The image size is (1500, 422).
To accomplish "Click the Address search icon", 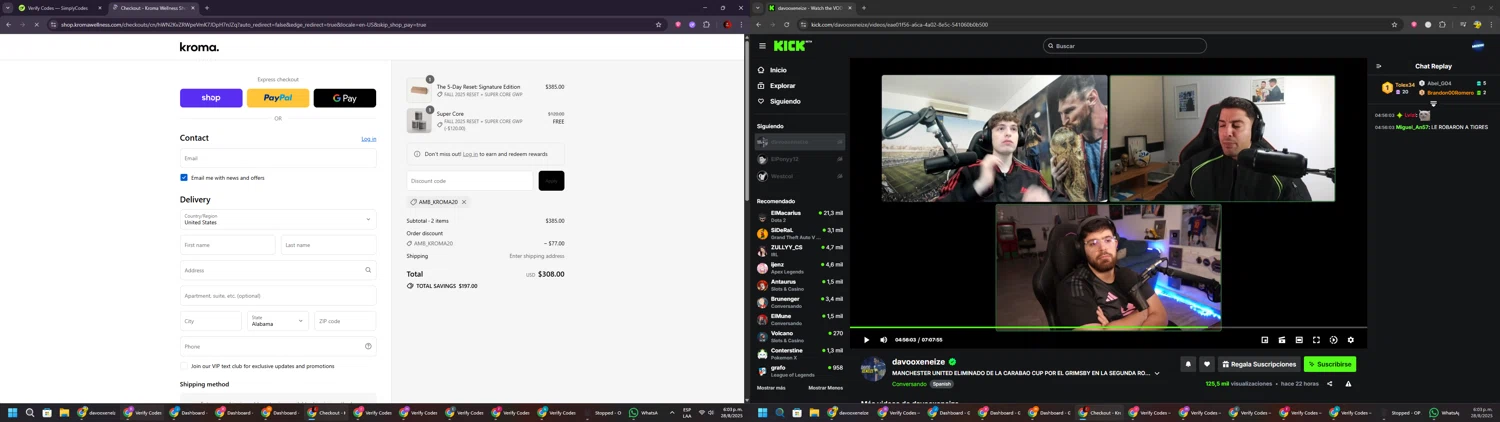I will pos(368,270).
